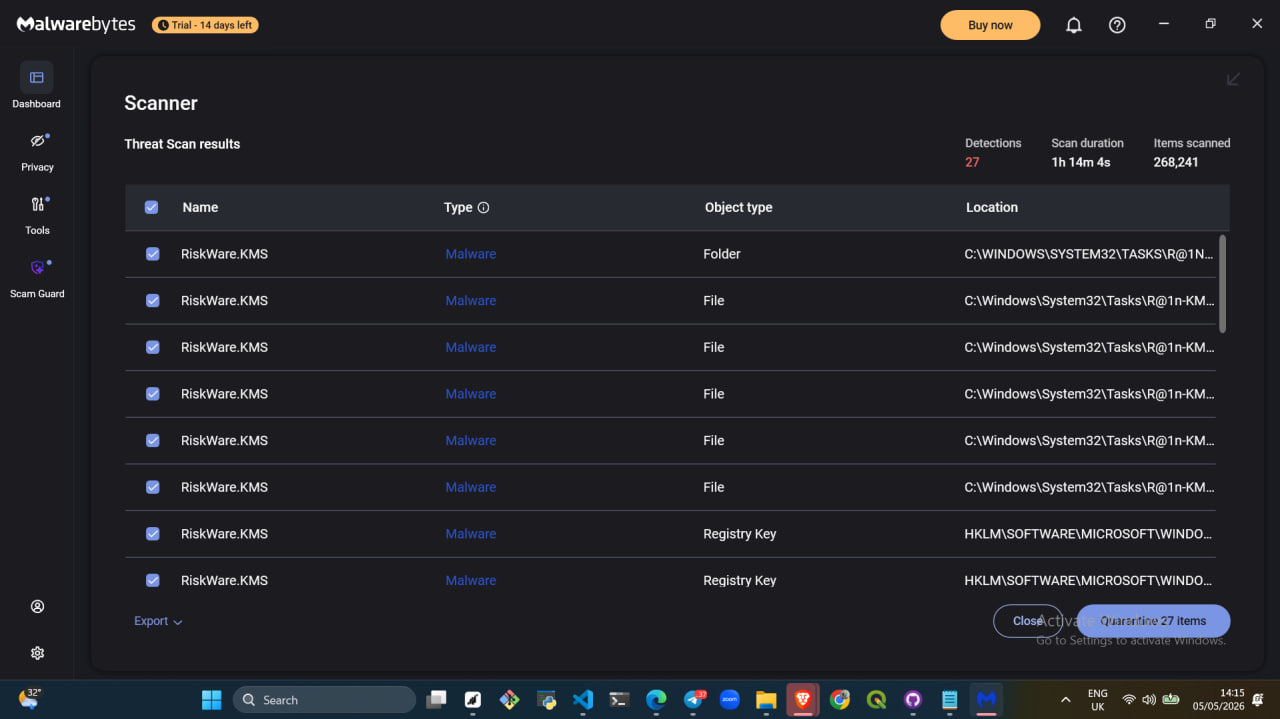Open the Terminal from the taskbar
Viewport: 1280px width, 719px height.
[620, 700]
